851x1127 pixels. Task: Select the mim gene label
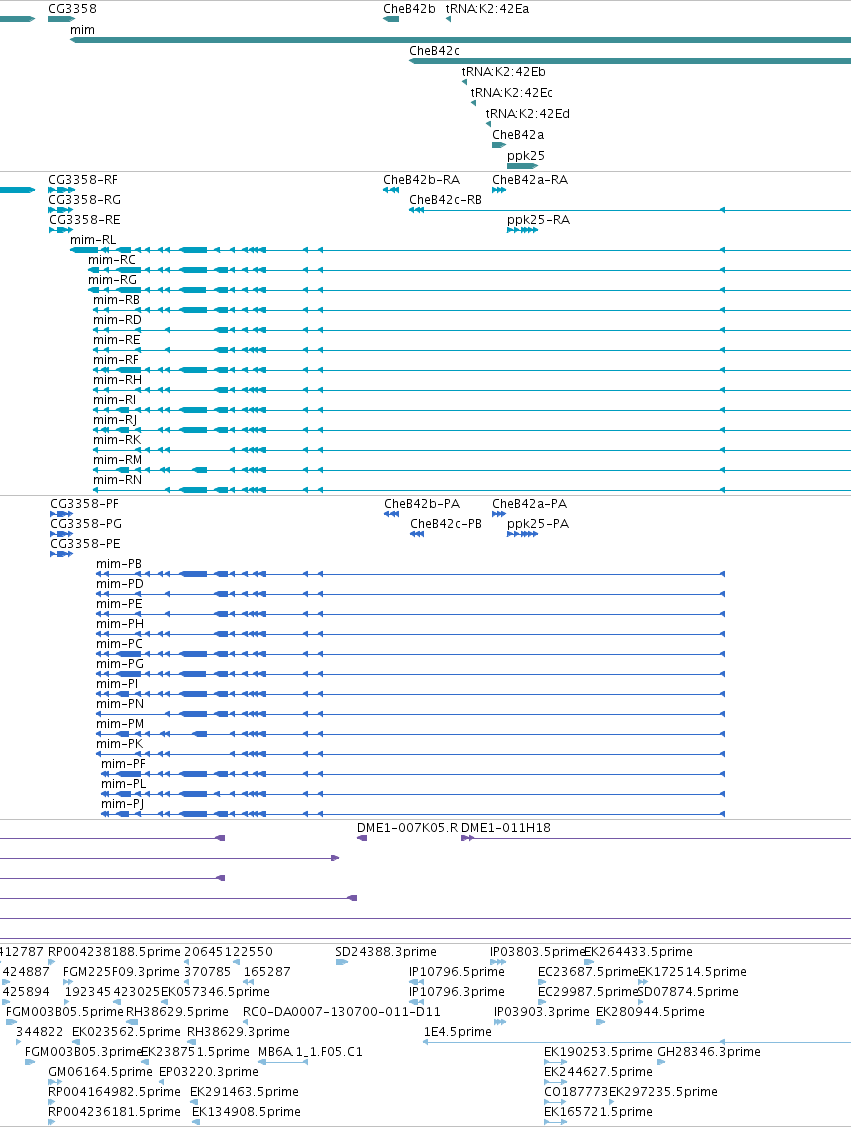point(82,29)
